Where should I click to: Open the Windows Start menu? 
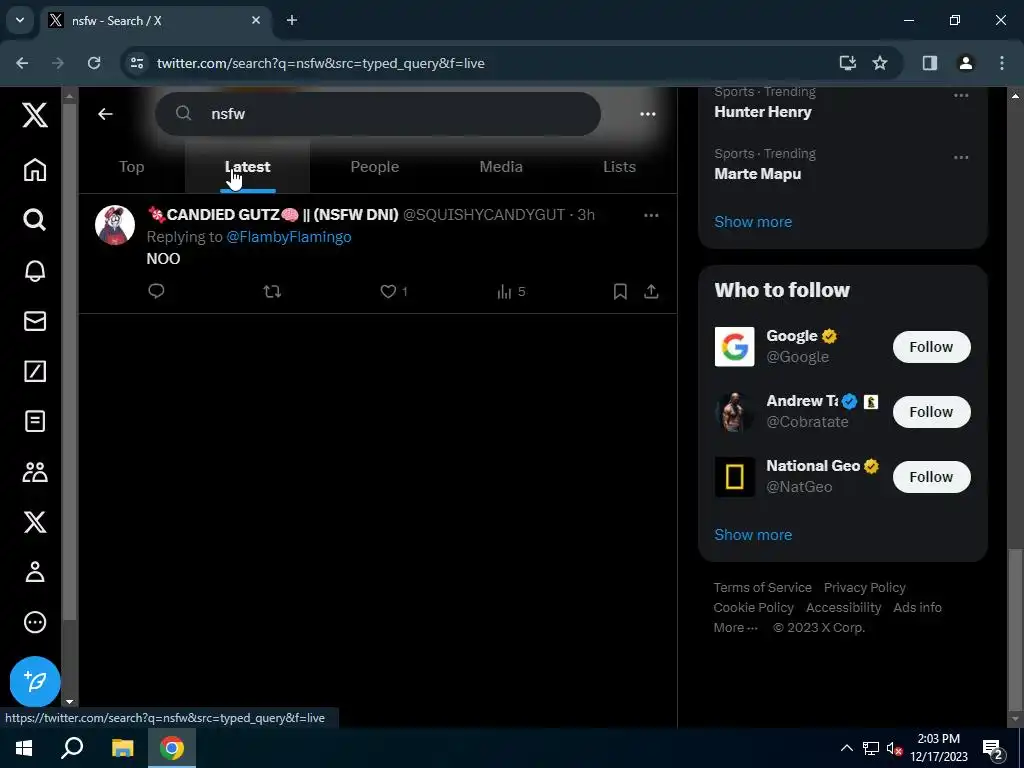point(24,748)
